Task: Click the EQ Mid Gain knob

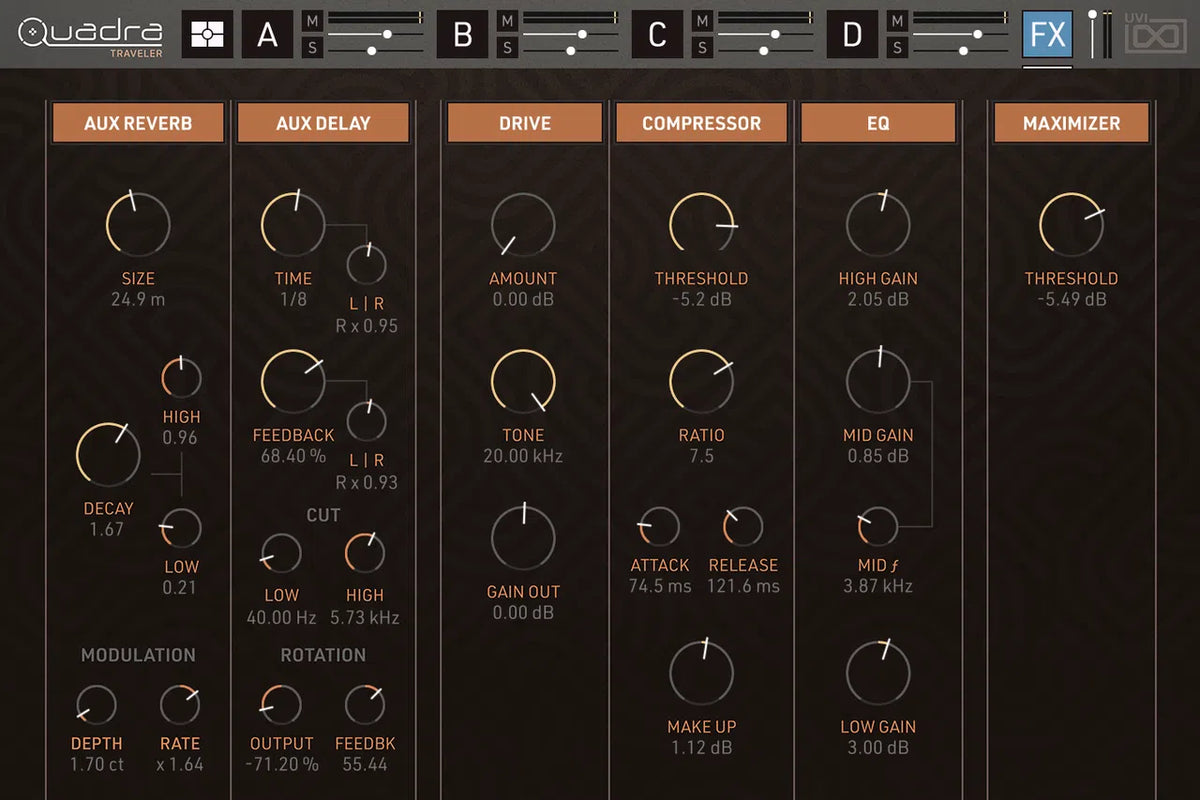Action: click(878, 382)
